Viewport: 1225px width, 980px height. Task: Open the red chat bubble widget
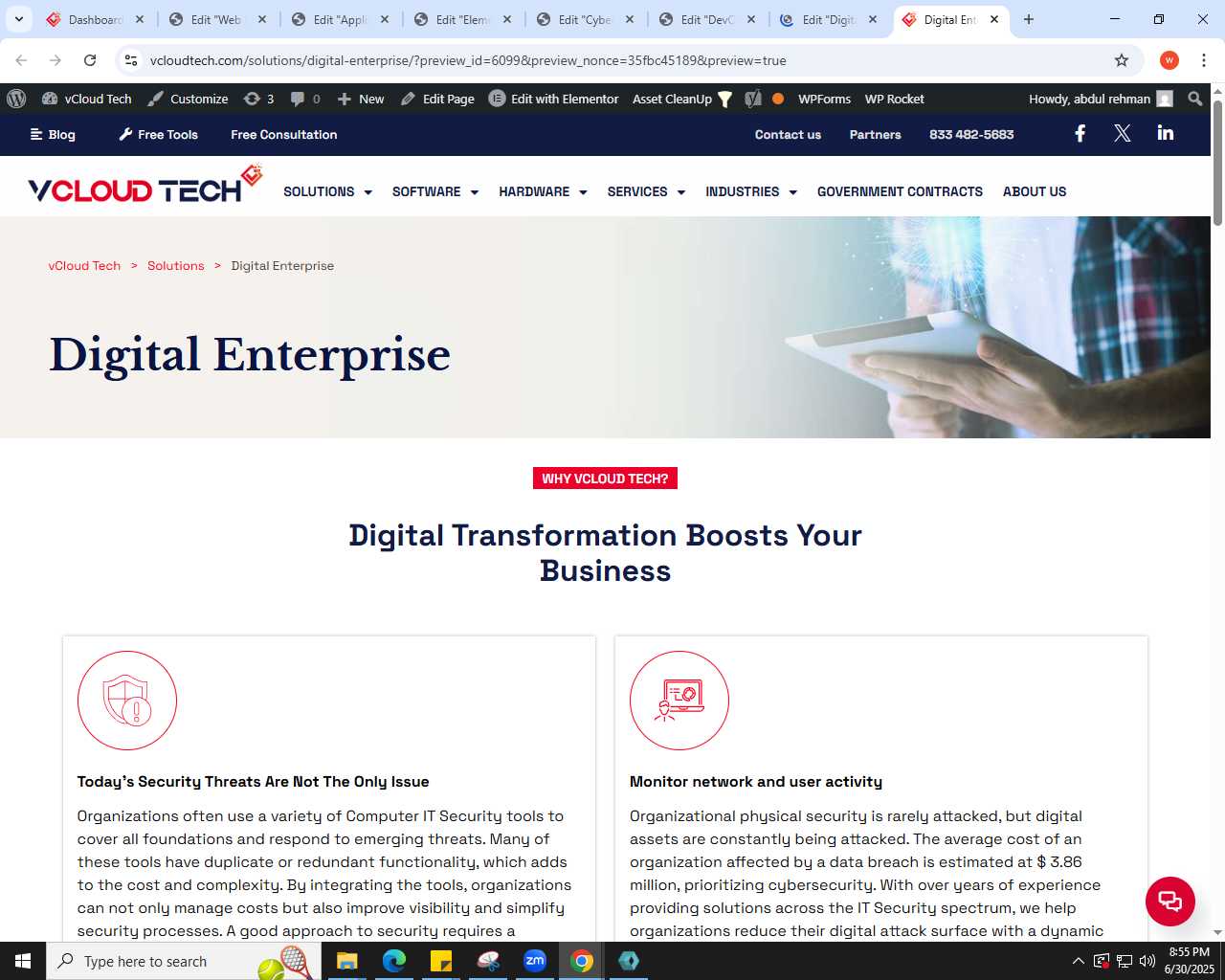click(x=1169, y=901)
